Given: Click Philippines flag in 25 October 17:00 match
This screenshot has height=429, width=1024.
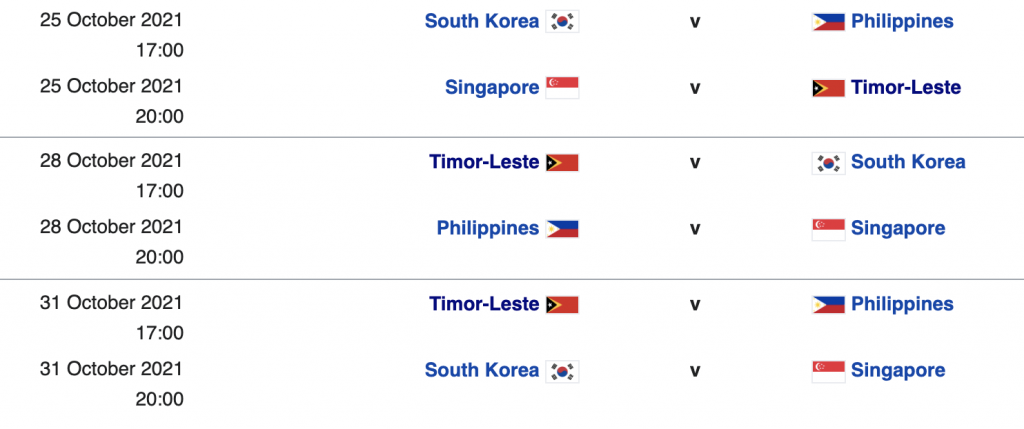Looking at the screenshot, I should [828, 22].
